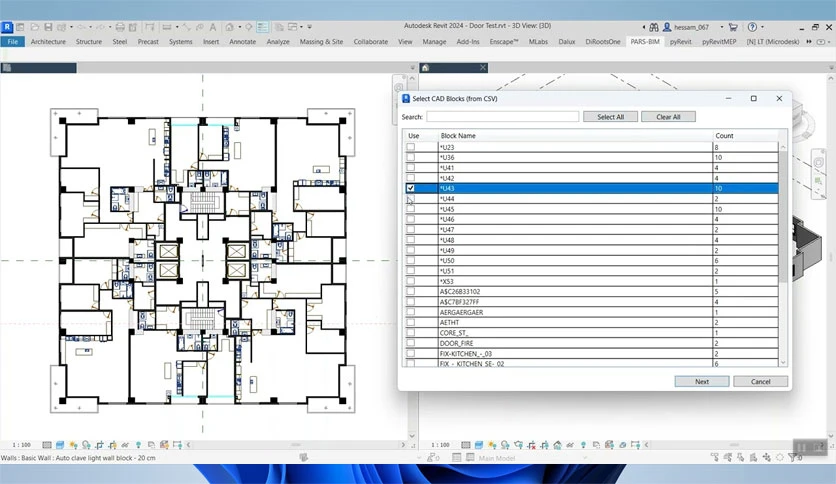Click the 3D view horizontal scrollbar
The width and height of the screenshot is (836, 484).
734,445
